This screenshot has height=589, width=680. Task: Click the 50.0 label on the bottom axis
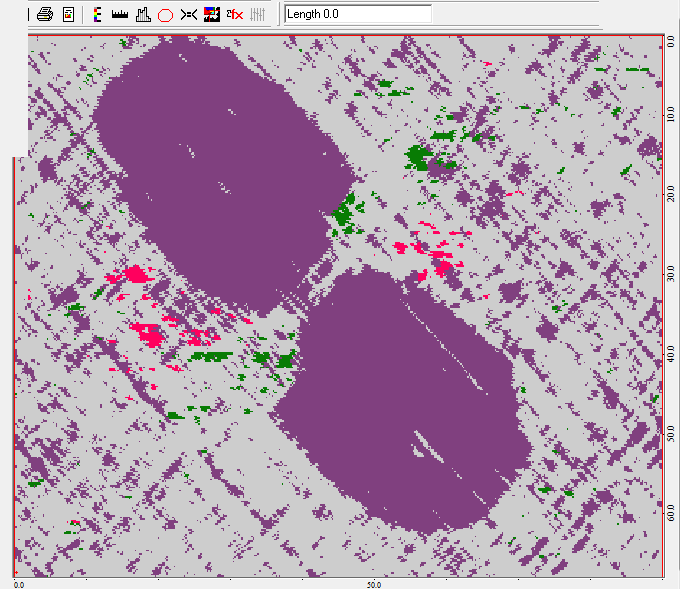click(x=370, y=584)
